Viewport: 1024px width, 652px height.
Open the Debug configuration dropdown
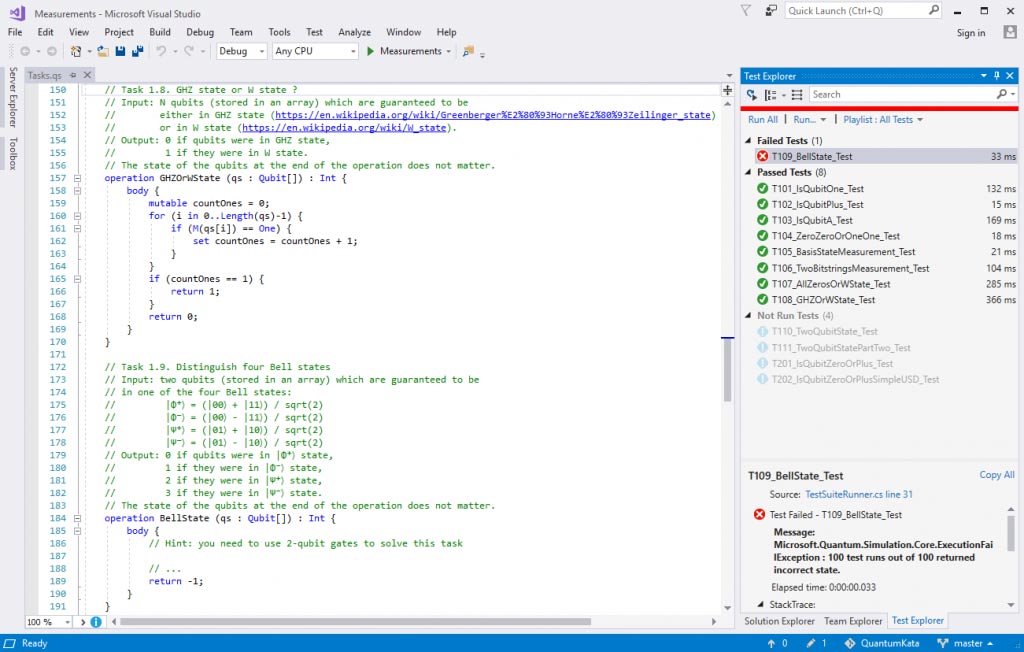[241, 51]
